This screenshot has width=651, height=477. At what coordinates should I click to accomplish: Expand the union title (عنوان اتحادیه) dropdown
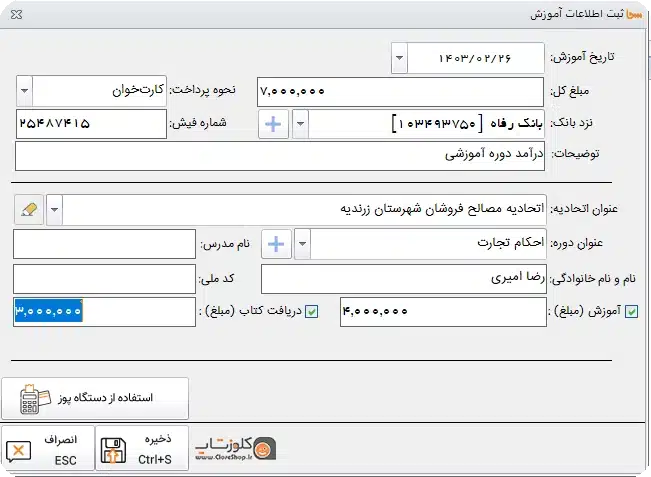[54, 210]
